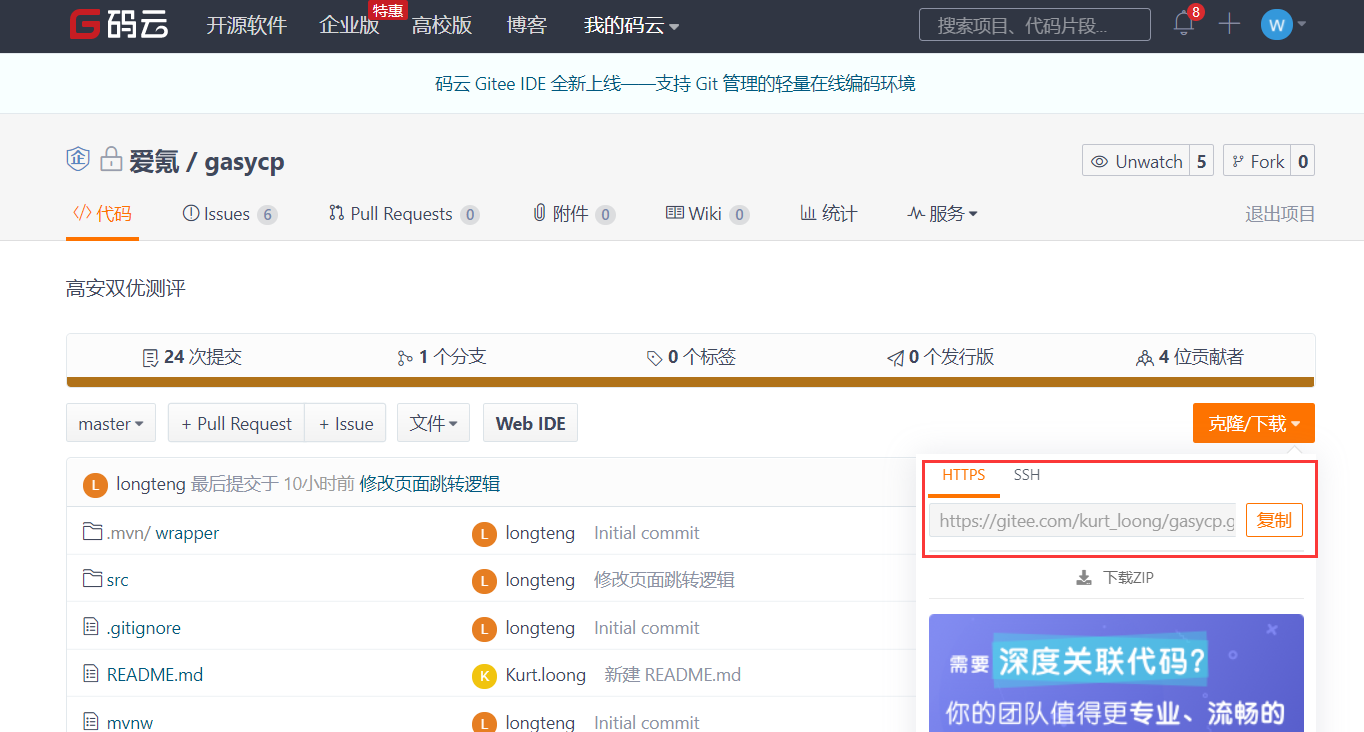Click the 8 notification count badge

coord(1196,12)
